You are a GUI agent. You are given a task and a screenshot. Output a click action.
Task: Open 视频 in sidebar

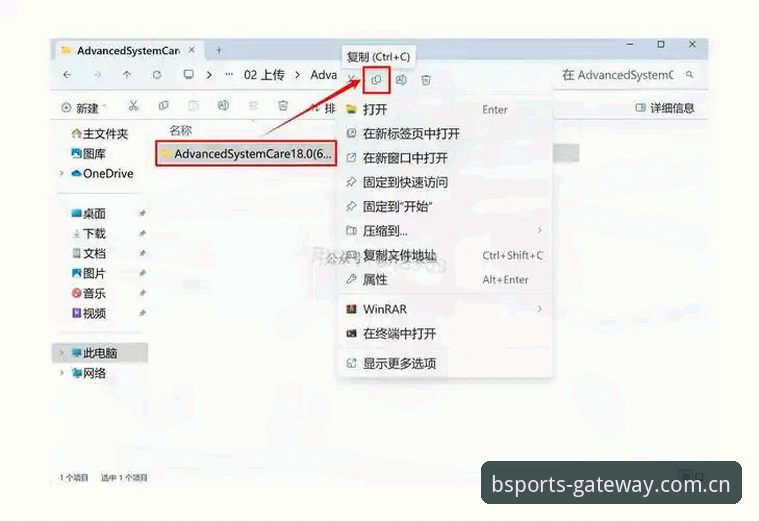(89, 313)
